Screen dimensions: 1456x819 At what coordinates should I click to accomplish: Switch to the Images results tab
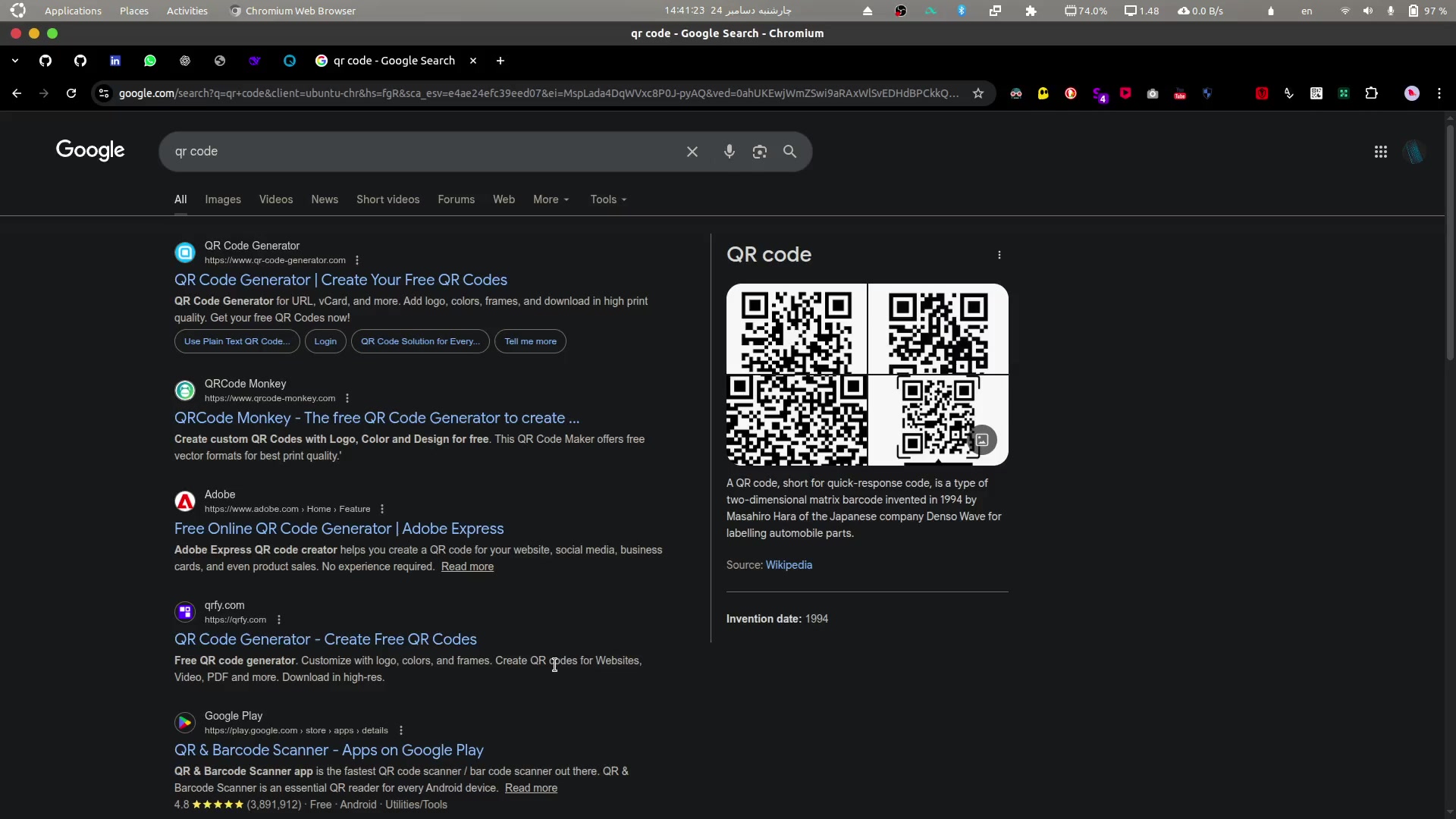(x=222, y=199)
